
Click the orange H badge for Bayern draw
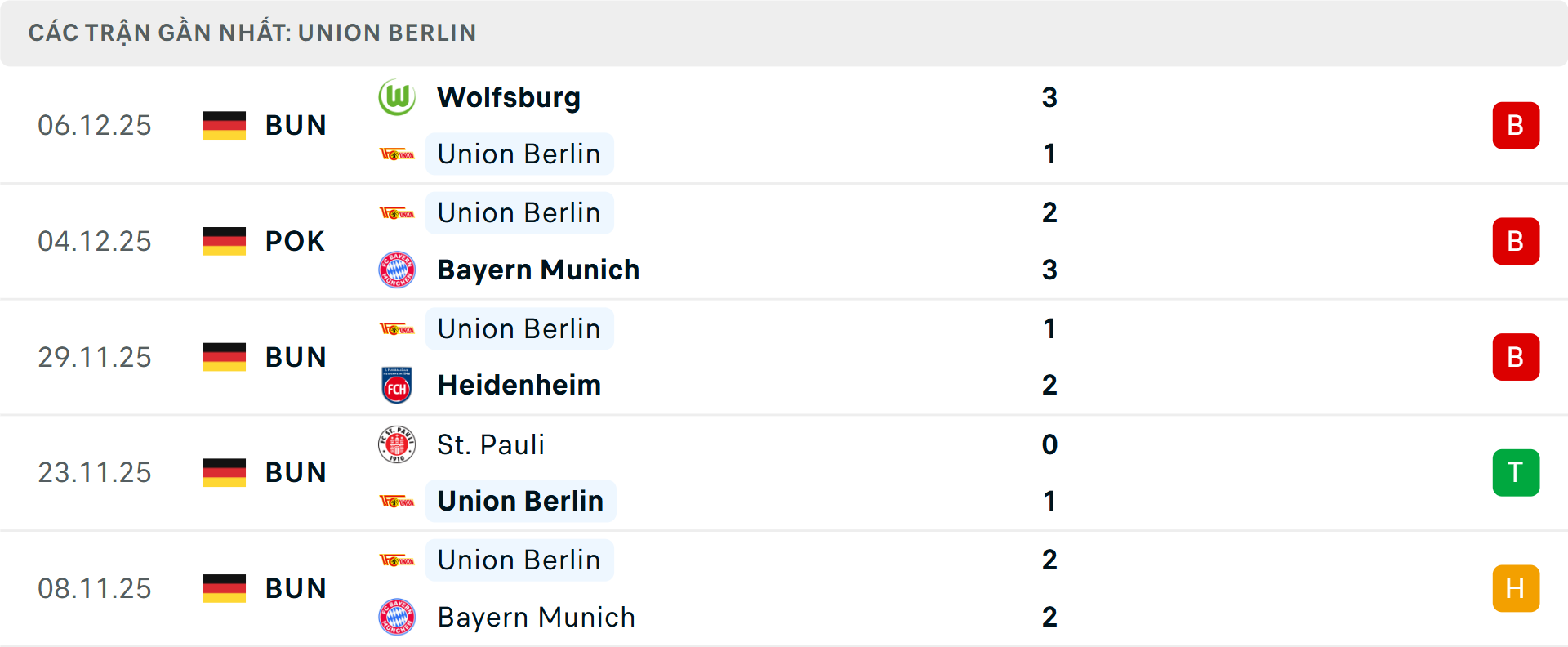(1516, 587)
